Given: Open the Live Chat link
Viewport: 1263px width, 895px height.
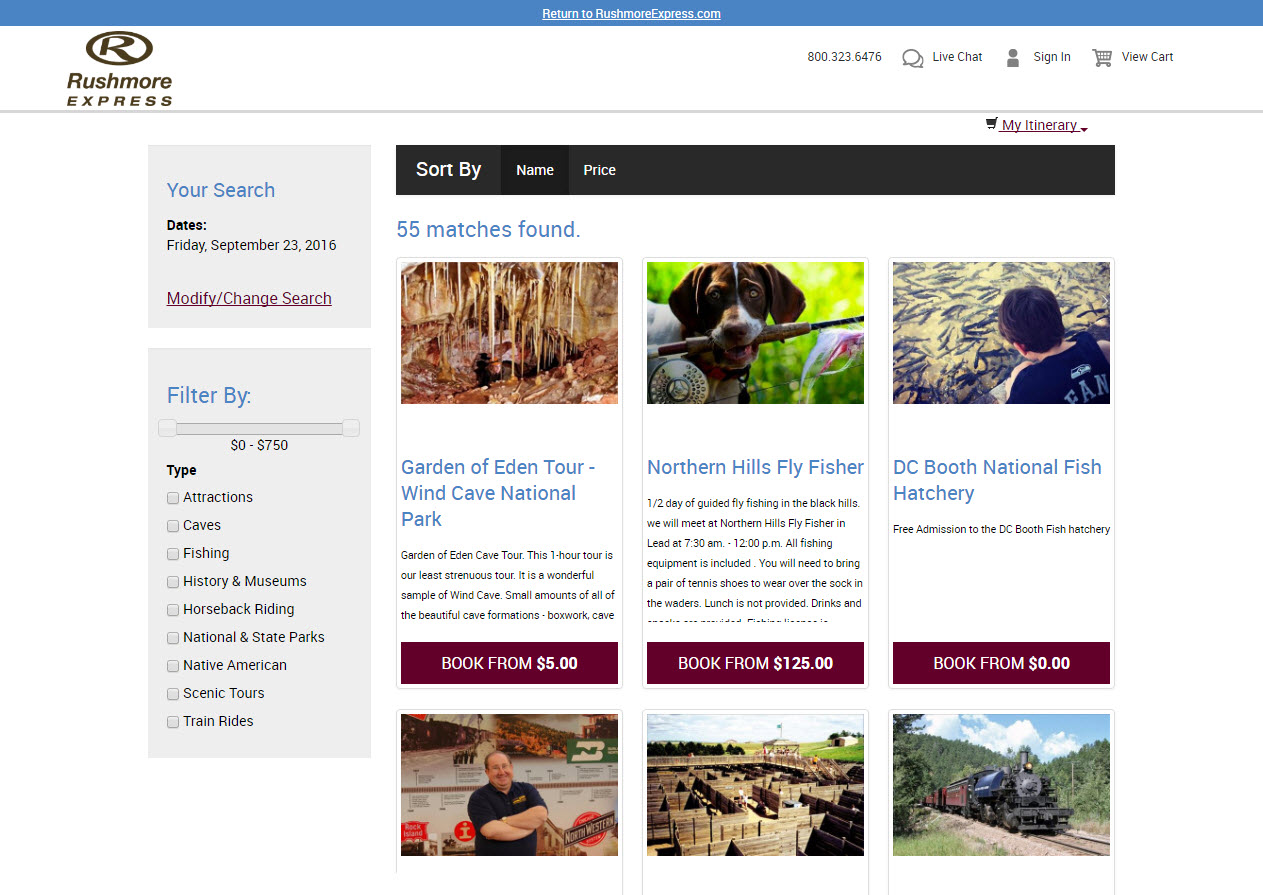Looking at the screenshot, I should [x=957, y=57].
